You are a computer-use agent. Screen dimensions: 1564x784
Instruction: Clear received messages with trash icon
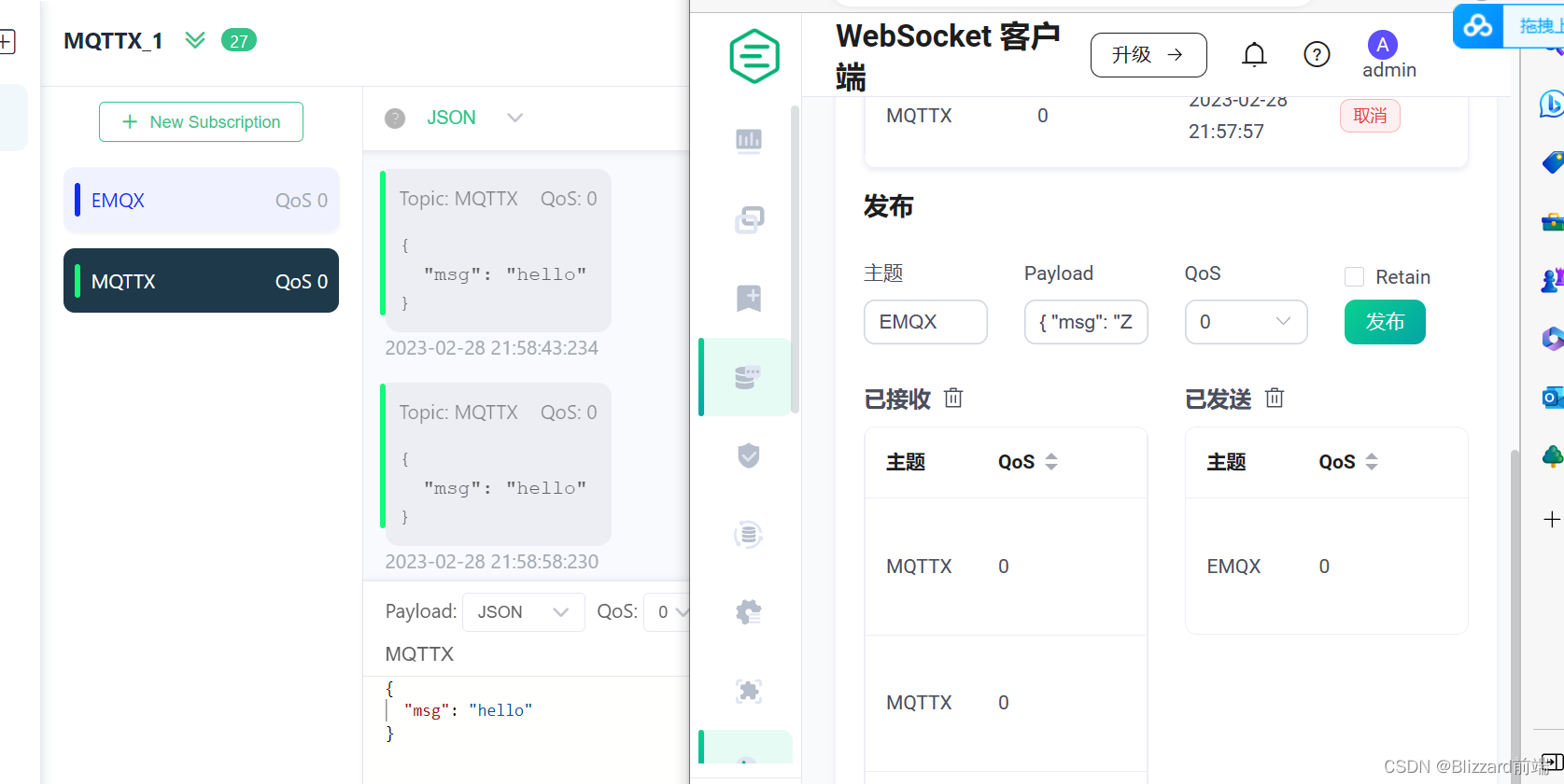[x=952, y=398]
